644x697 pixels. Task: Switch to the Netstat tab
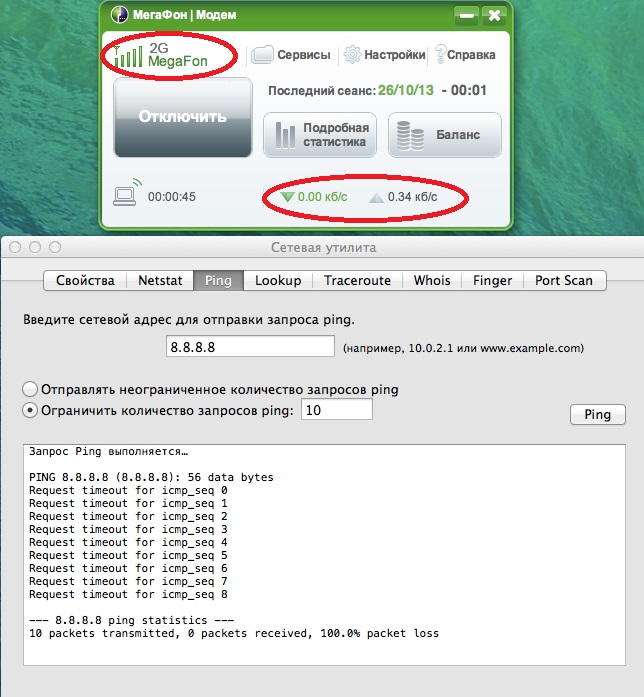tap(160, 280)
